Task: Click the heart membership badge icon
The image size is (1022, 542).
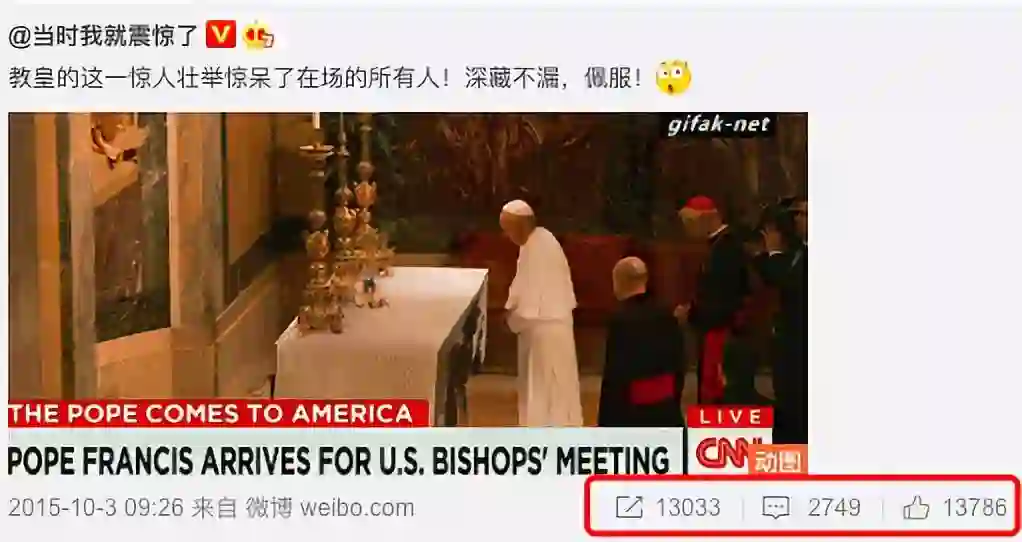Action: pyautogui.click(x=258, y=36)
